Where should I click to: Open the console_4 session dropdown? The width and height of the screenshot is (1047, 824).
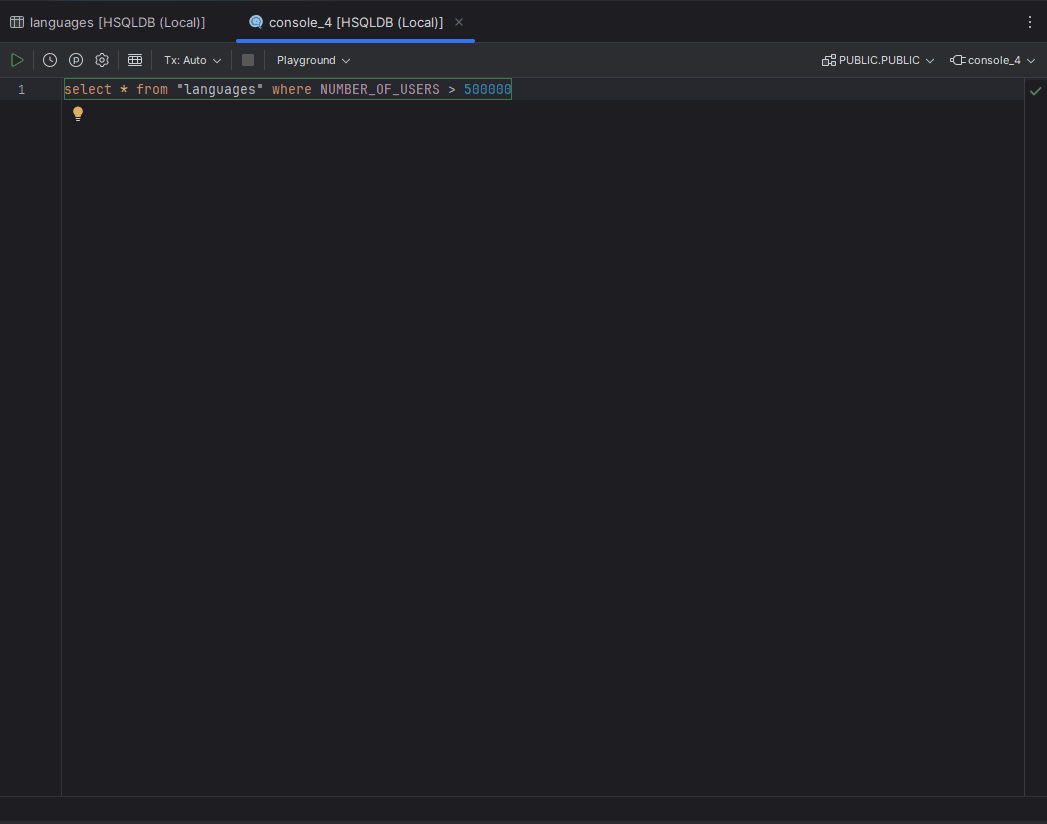[x=993, y=60]
